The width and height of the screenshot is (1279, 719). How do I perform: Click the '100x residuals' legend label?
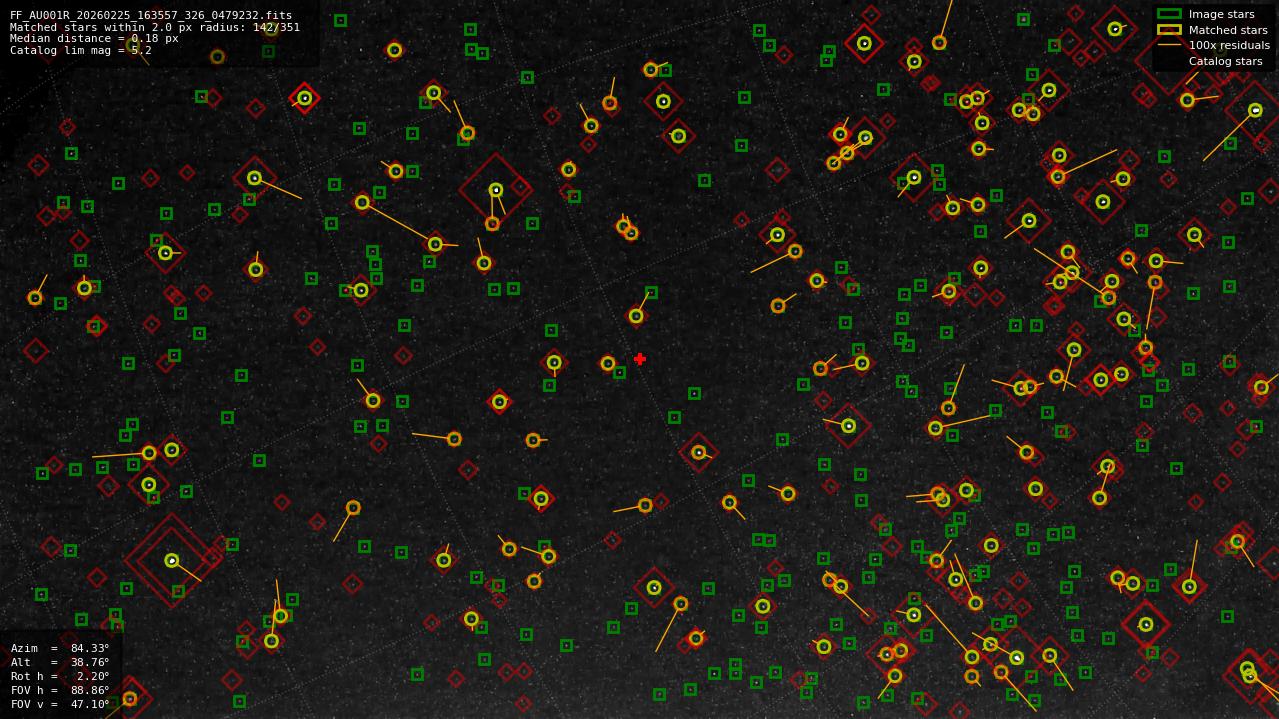click(x=1229, y=45)
